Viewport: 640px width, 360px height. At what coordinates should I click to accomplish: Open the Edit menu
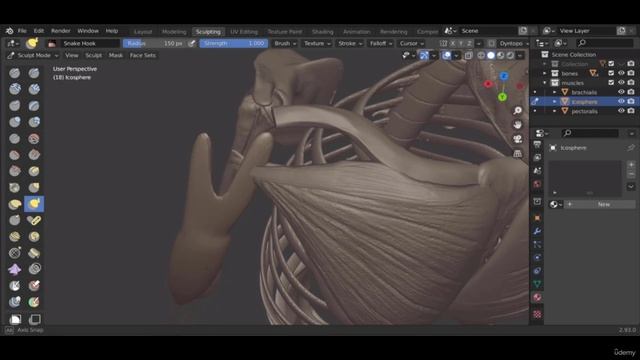pos(39,31)
